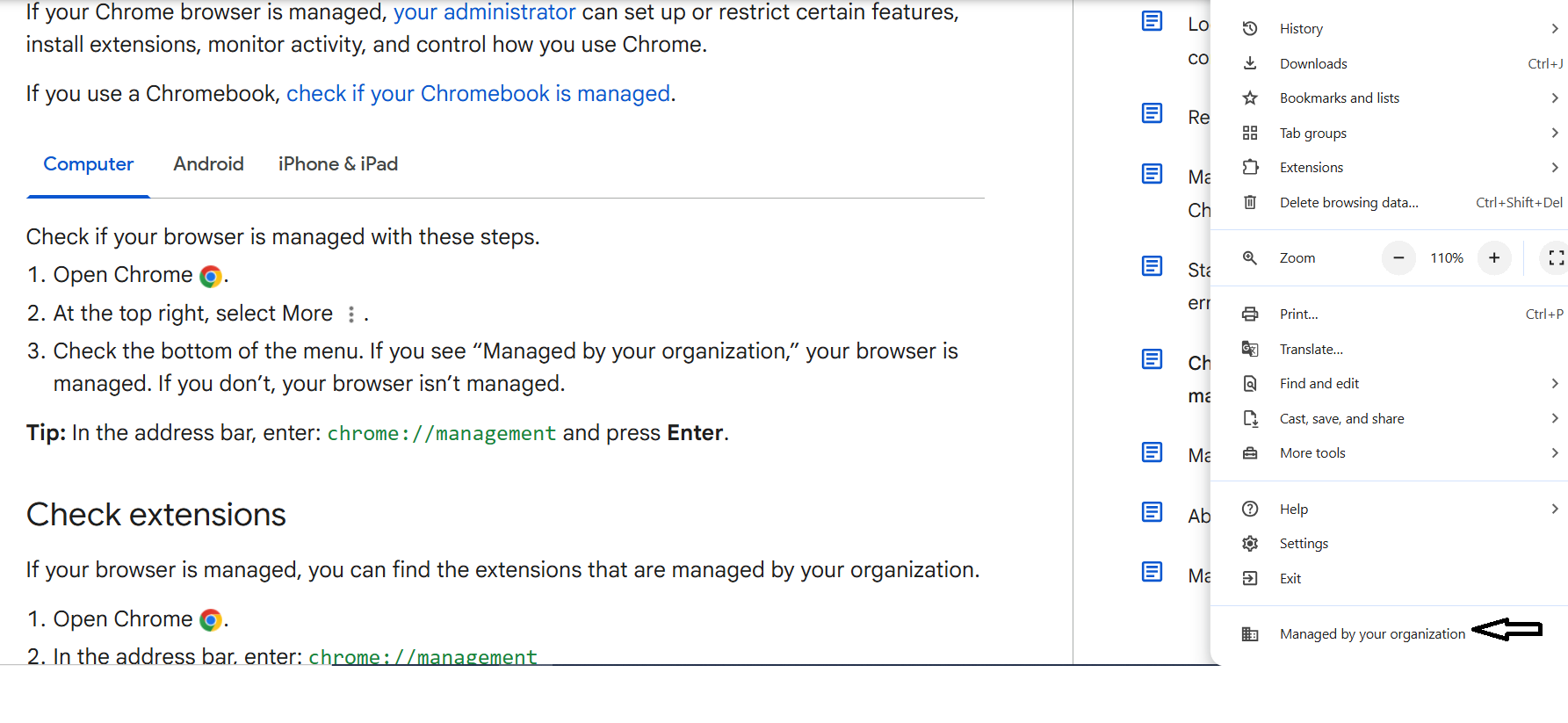This screenshot has width=1568, height=723.
Task: Expand the More tools submenu arrow
Action: tap(1555, 452)
